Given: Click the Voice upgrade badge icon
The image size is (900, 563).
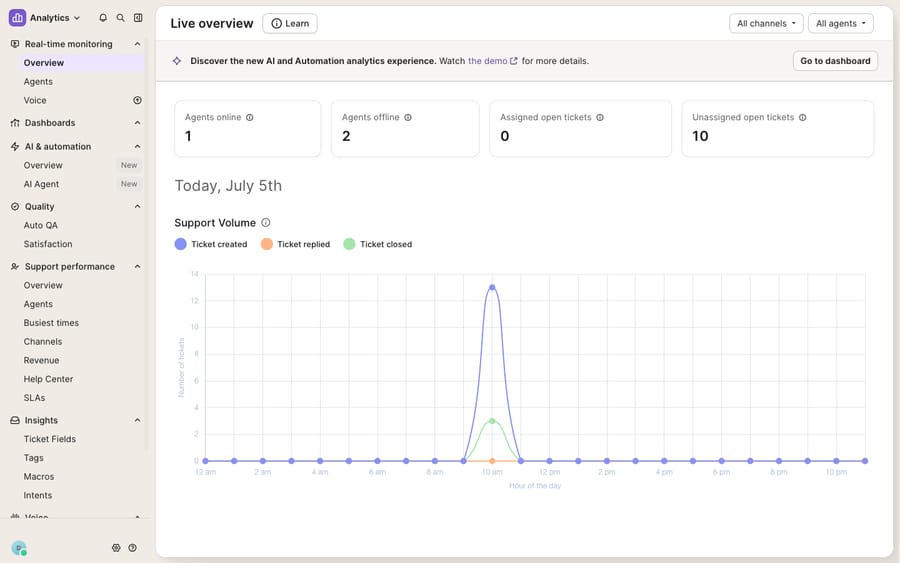Looking at the screenshot, I should pos(137,100).
